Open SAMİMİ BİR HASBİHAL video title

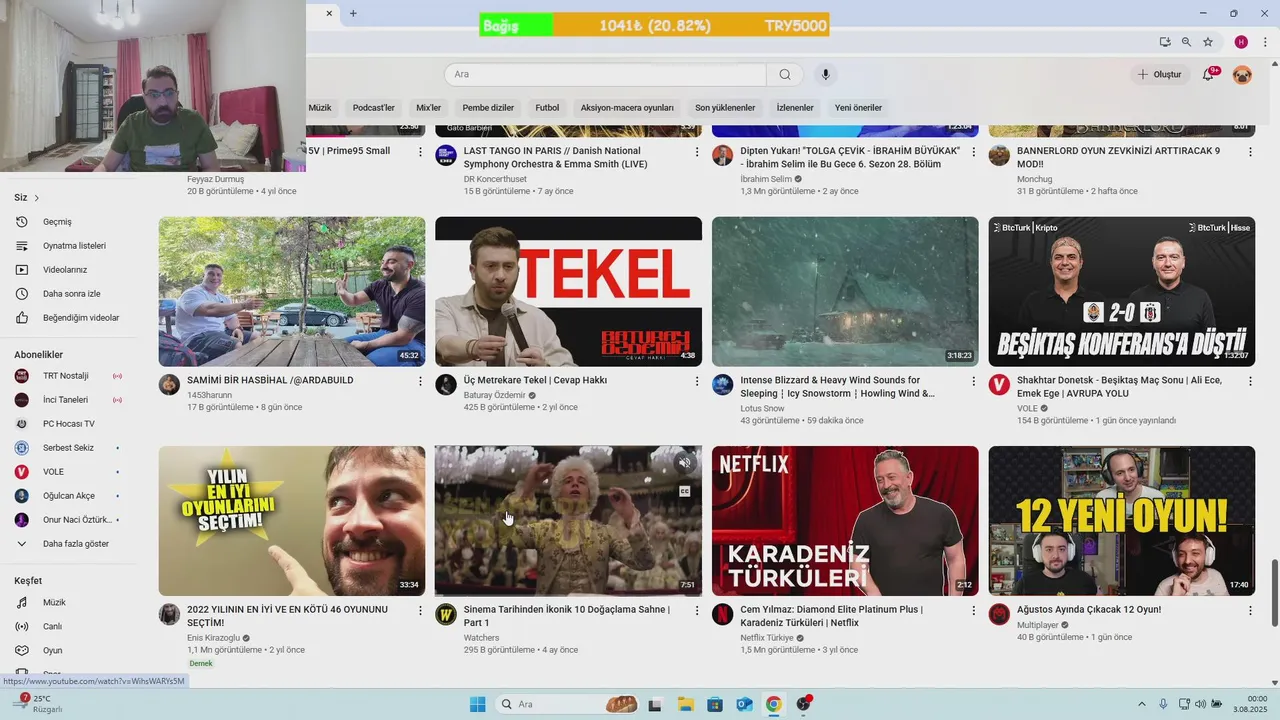click(x=270, y=380)
